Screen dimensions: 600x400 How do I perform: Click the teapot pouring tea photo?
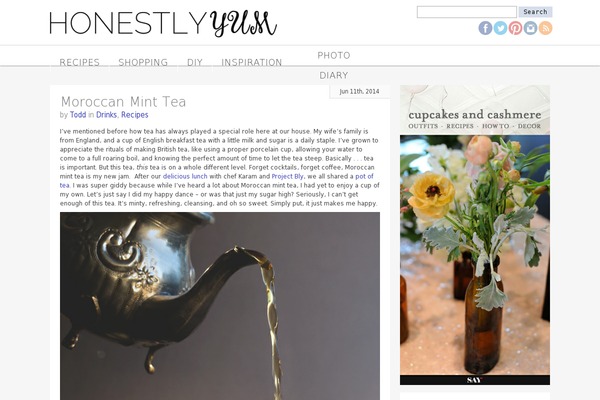(220, 306)
